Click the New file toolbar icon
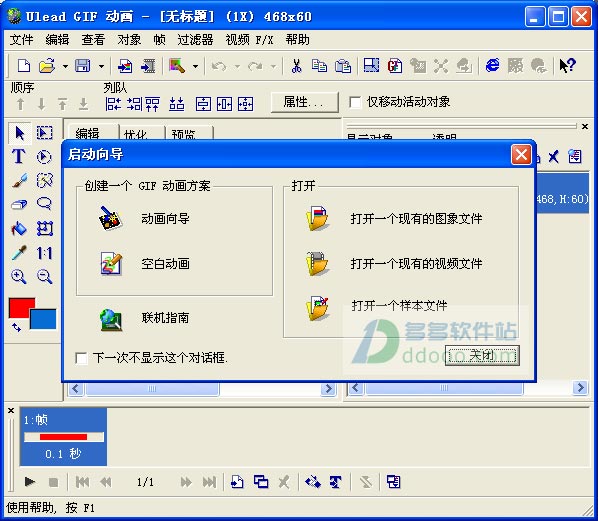This screenshot has width=598, height=521. [x=24, y=66]
